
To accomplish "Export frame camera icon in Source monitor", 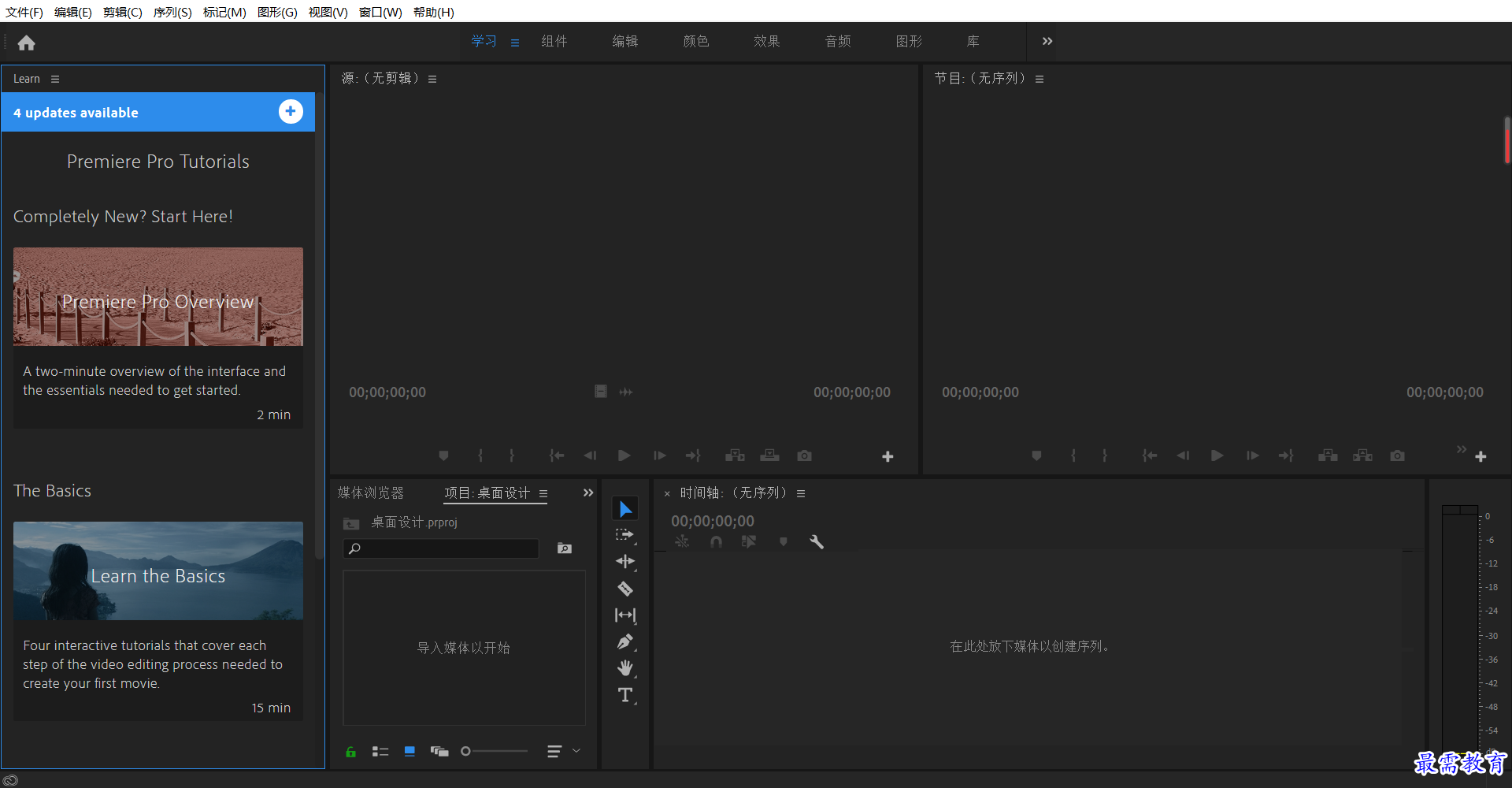I will [804, 455].
